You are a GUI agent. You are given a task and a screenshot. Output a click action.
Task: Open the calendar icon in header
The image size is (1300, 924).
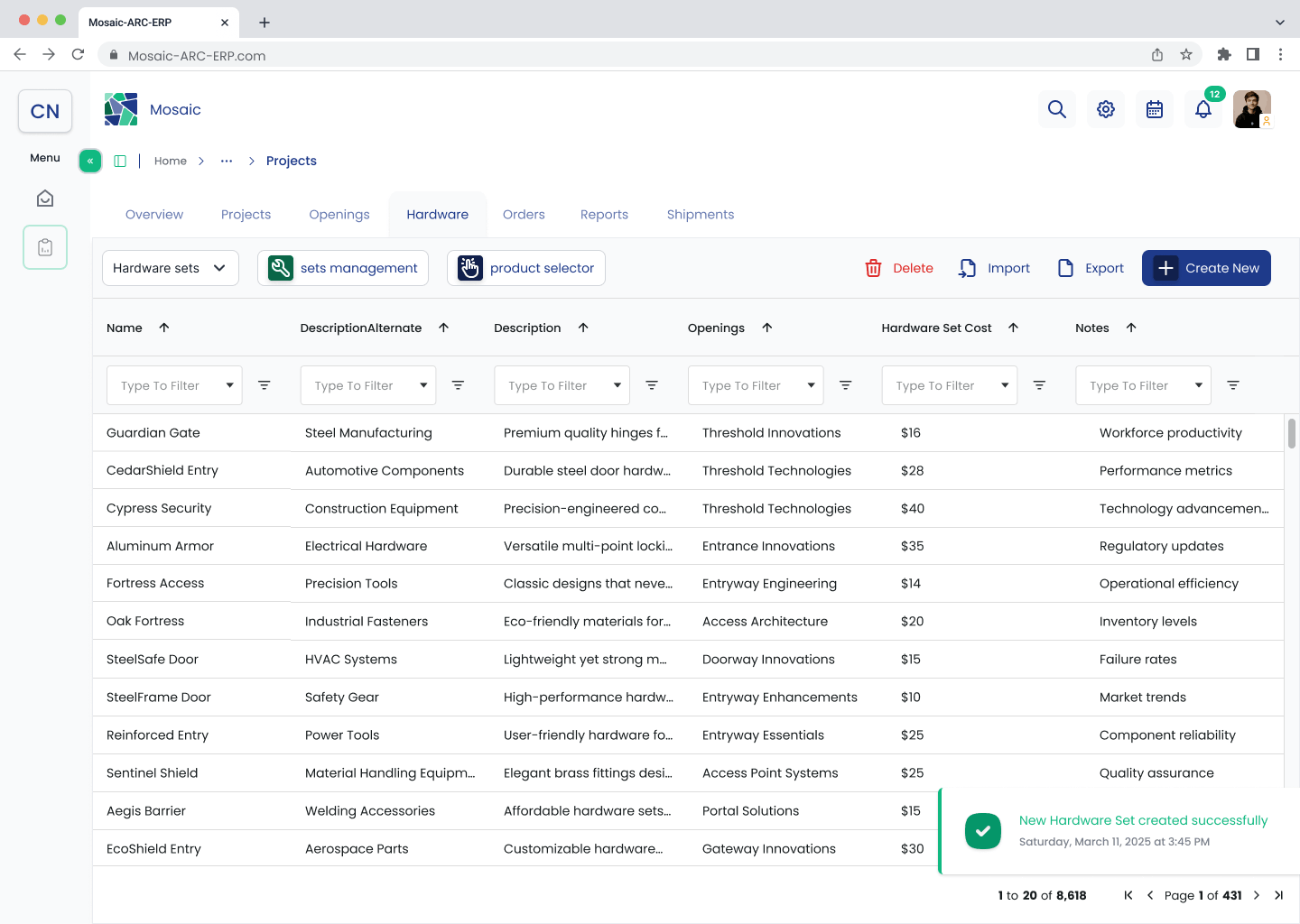(x=1155, y=109)
